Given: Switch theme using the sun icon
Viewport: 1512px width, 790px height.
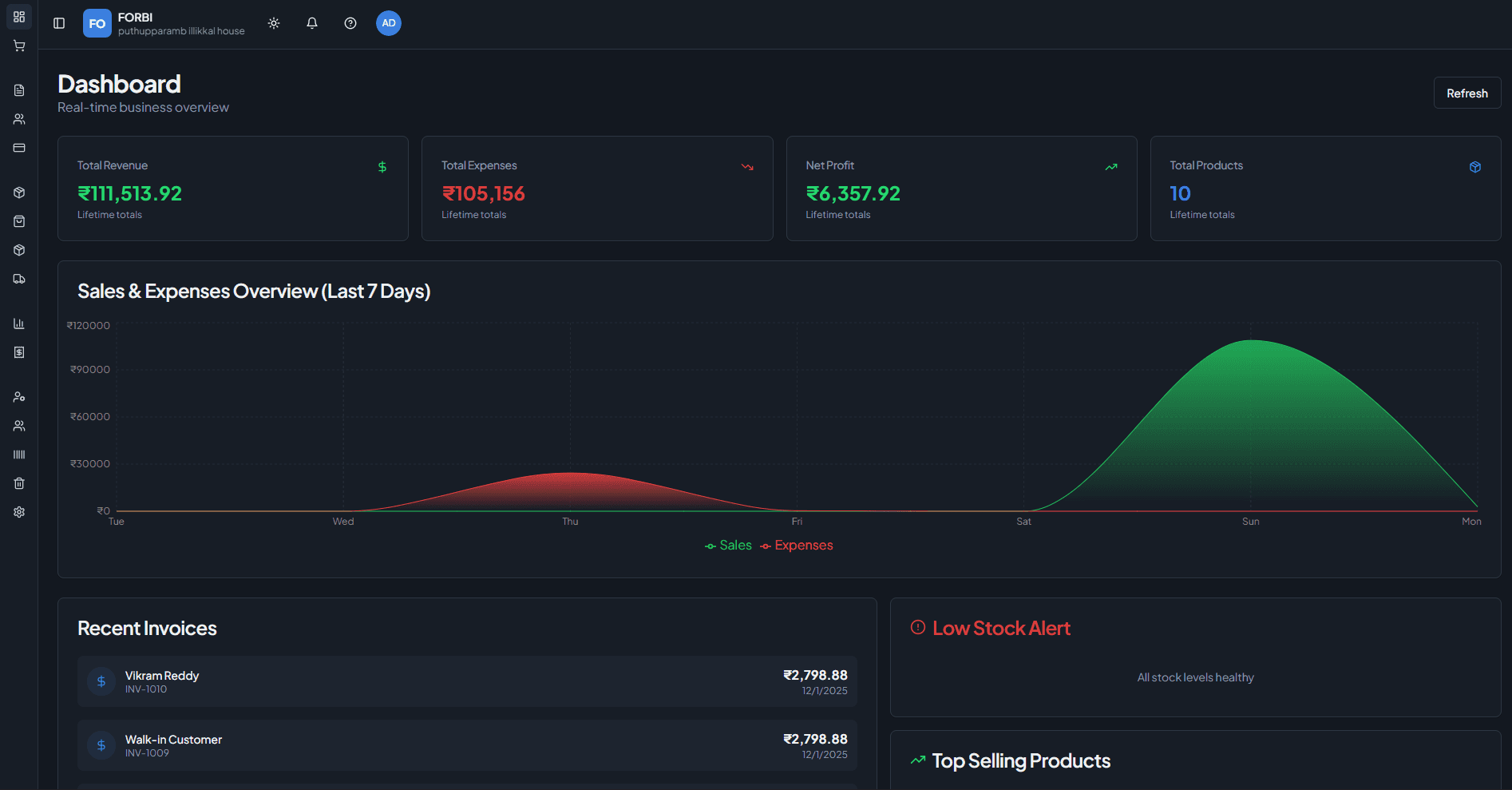Looking at the screenshot, I should coord(274,23).
